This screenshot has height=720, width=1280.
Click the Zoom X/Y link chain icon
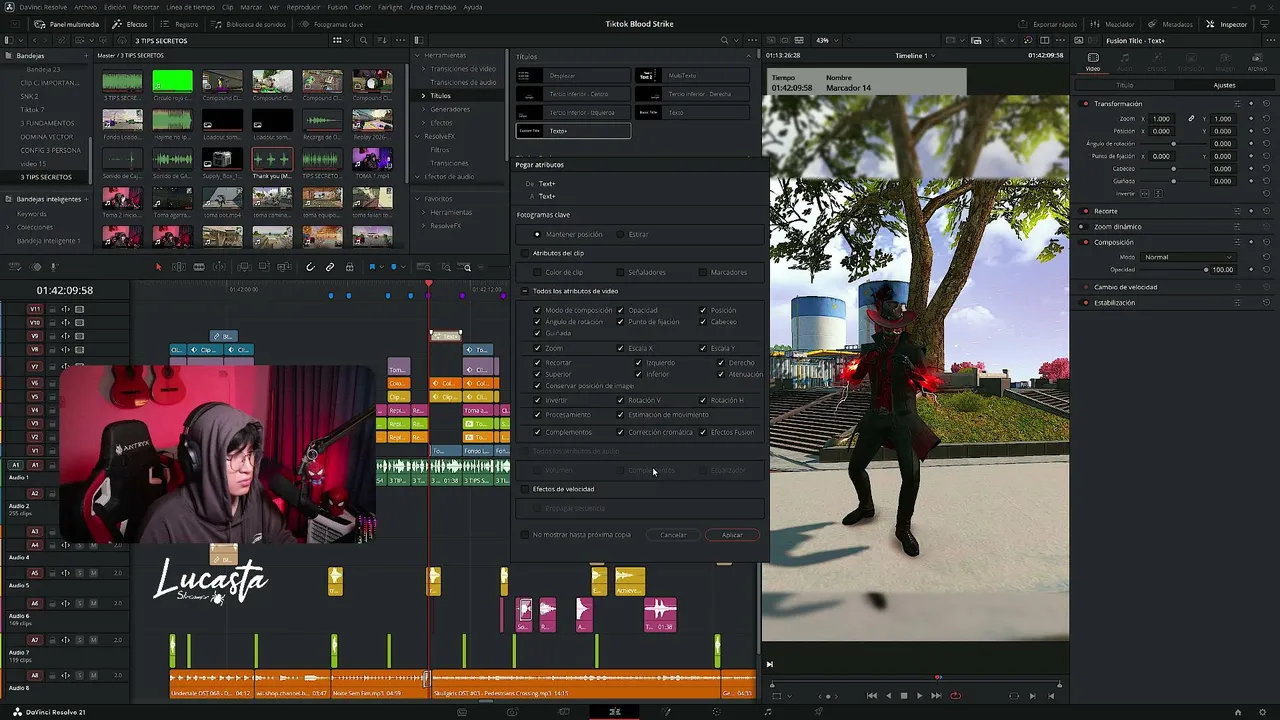pyautogui.click(x=1191, y=119)
